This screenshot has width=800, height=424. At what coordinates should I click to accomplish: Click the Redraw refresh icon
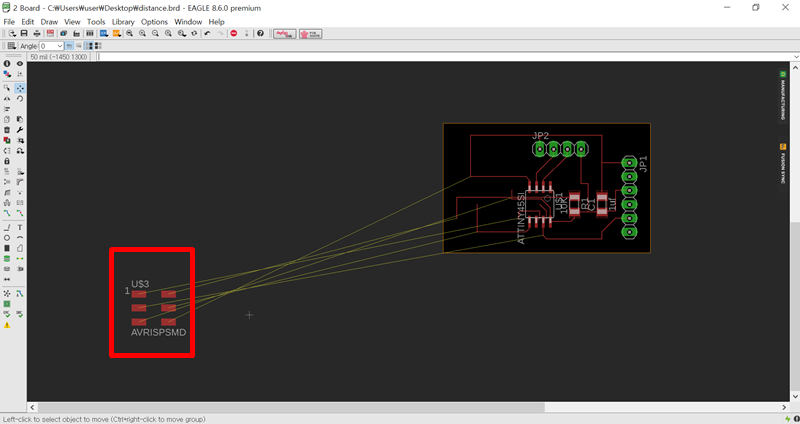[x=194, y=34]
